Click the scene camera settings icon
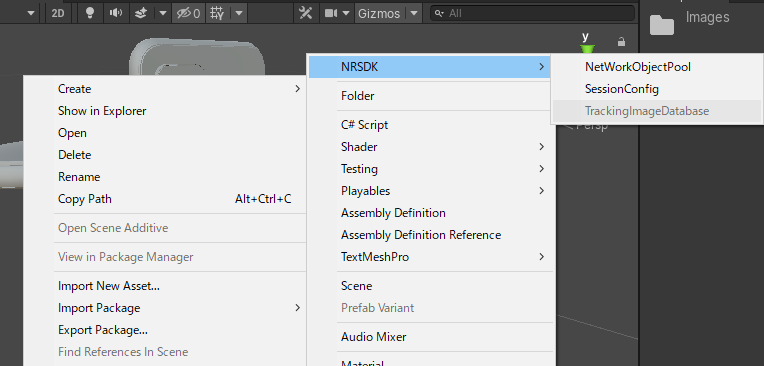Image resolution: width=764 pixels, height=366 pixels. click(x=331, y=13)
